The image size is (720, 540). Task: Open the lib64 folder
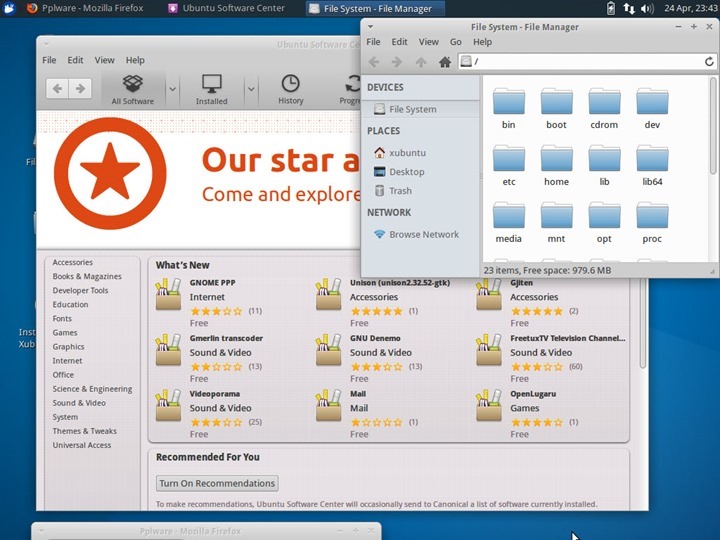(x=652, y=166)
